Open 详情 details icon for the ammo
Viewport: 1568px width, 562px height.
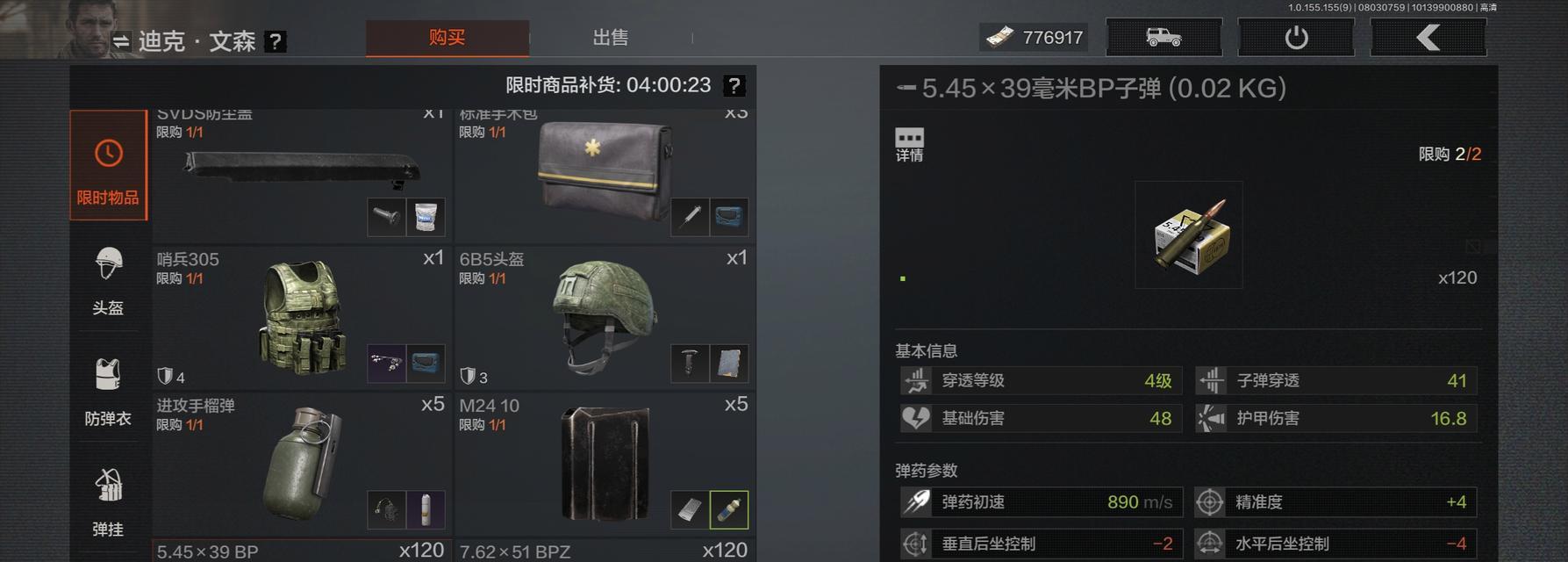[x=909, y=145]
